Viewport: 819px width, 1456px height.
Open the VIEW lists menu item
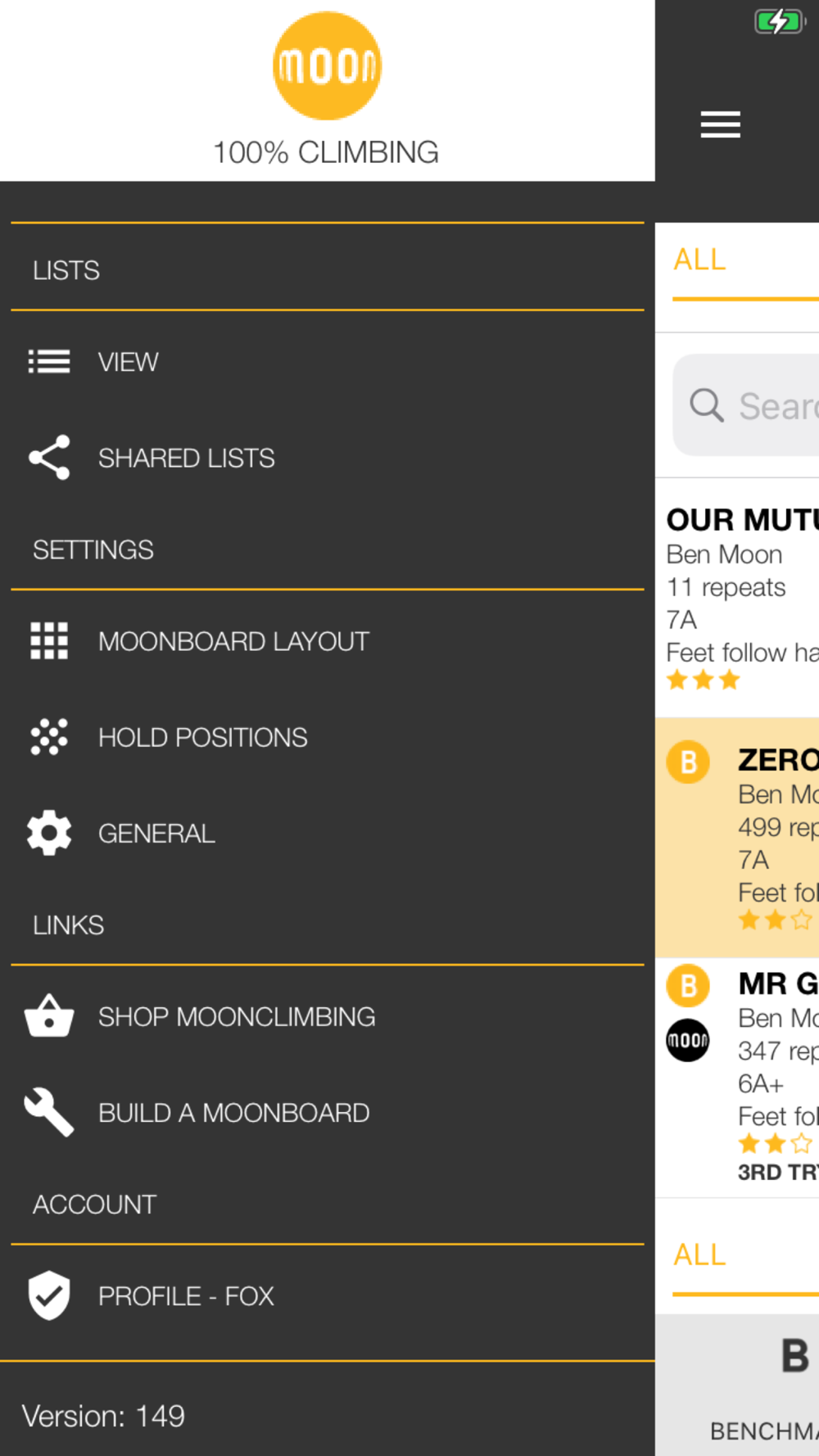point(328,361)
